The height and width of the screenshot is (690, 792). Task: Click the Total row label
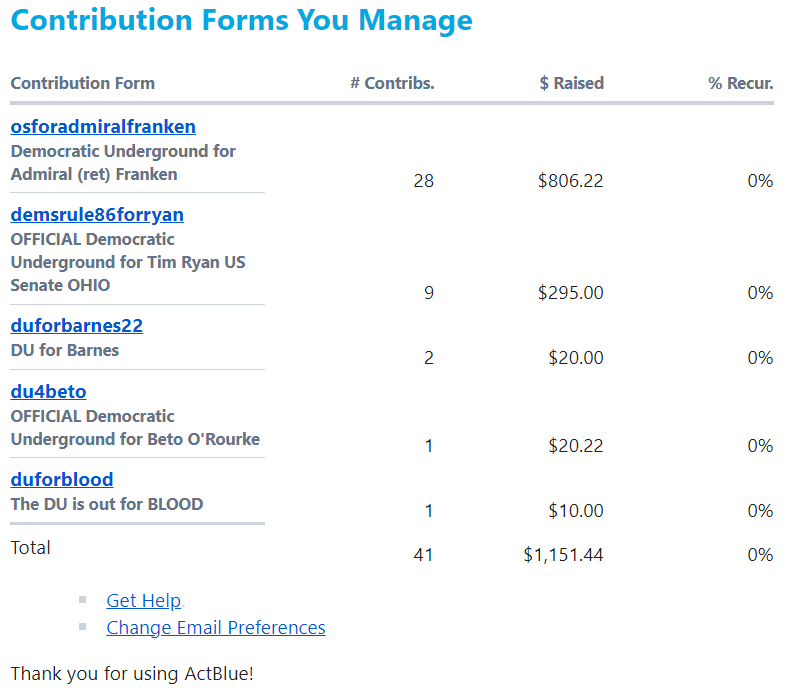tap(30, 548)
